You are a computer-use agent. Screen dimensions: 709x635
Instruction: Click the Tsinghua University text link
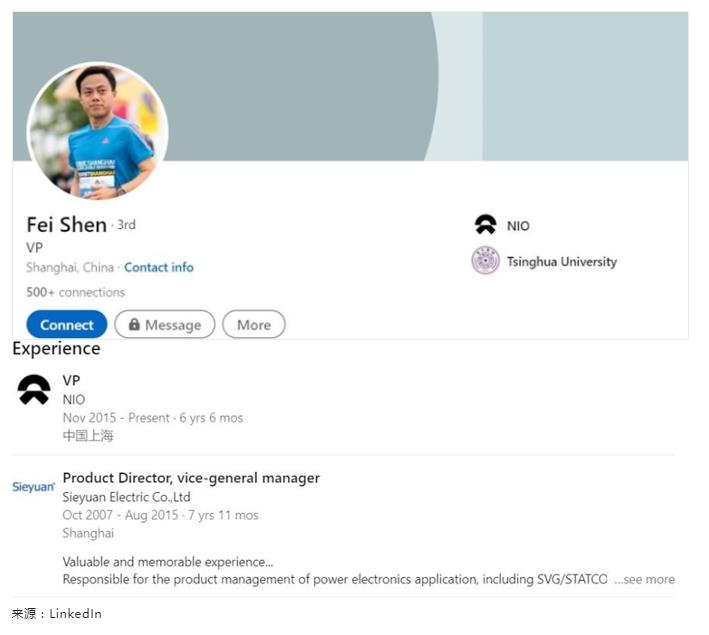(x=561, y=262)
